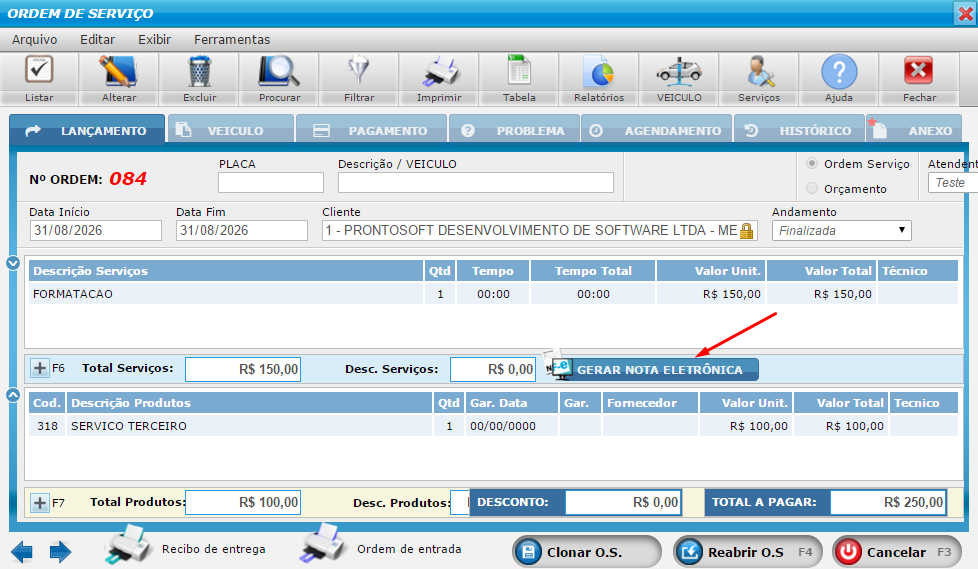Click the DESCONTO value field
The image size is (978, 569).
623,502
